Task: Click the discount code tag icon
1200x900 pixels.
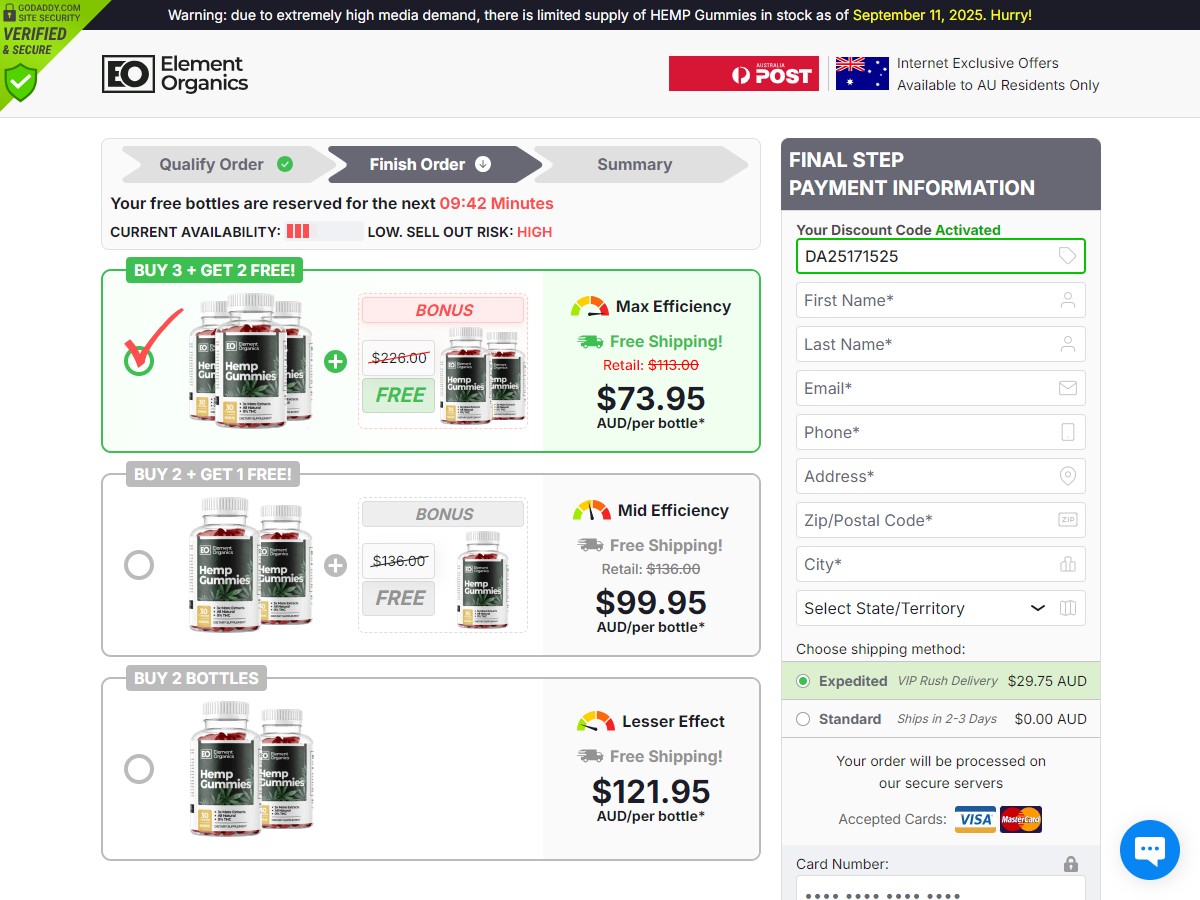Action: click(1067, 256)
